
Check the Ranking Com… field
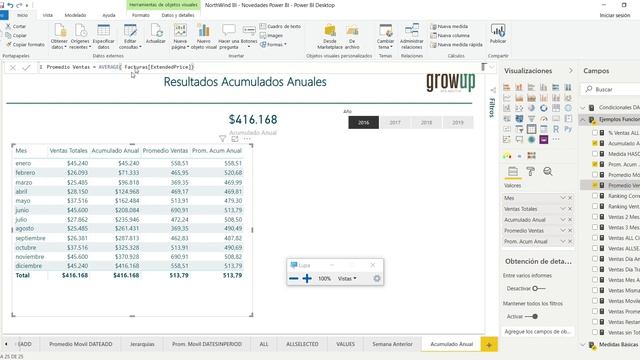point(595,196)
